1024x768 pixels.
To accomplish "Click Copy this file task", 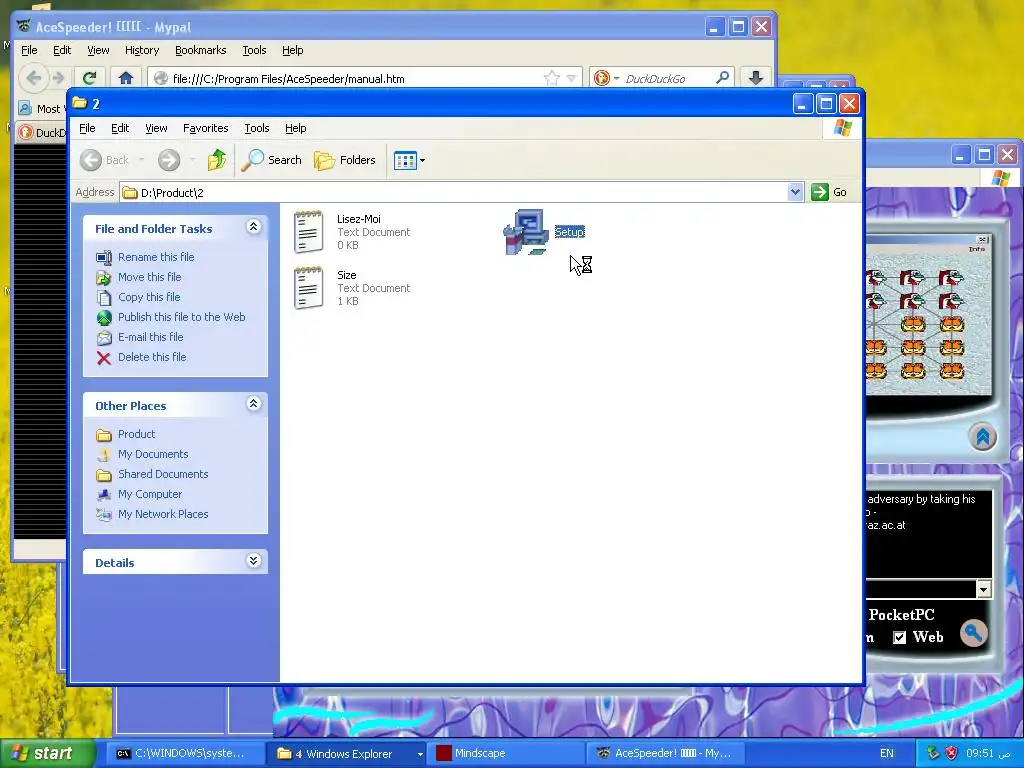I will (x=148, y=297).
